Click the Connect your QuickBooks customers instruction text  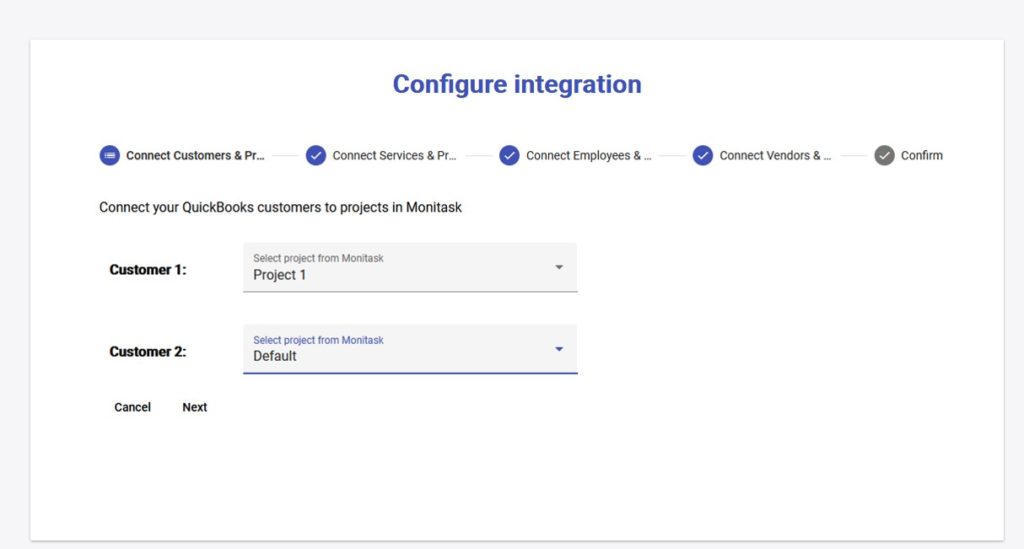click(x=280, y=208)
